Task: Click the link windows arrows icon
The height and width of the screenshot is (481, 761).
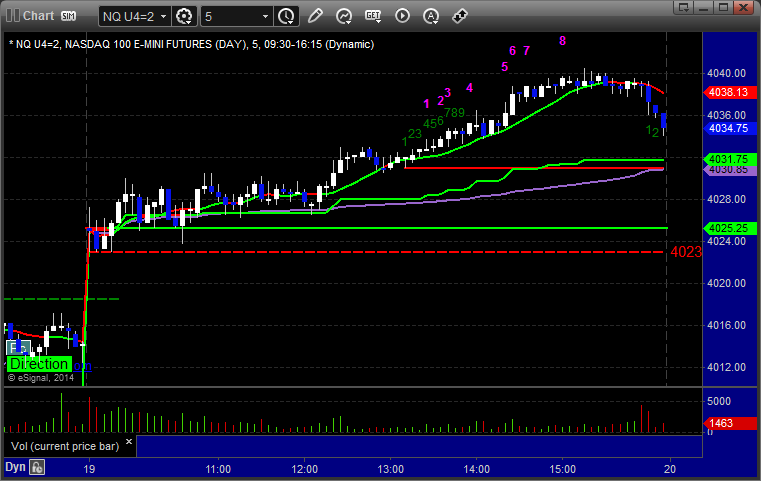Action: (x=460, y=16)
